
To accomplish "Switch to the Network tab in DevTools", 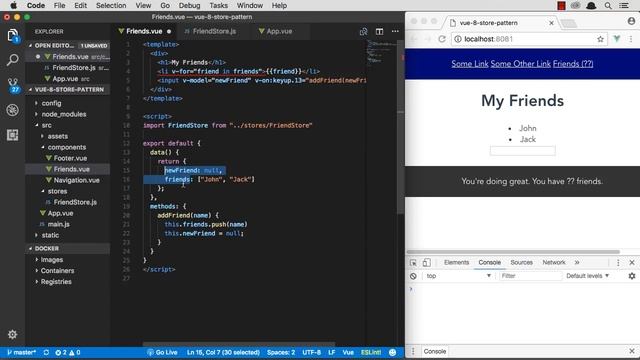I will pos(554,262).
